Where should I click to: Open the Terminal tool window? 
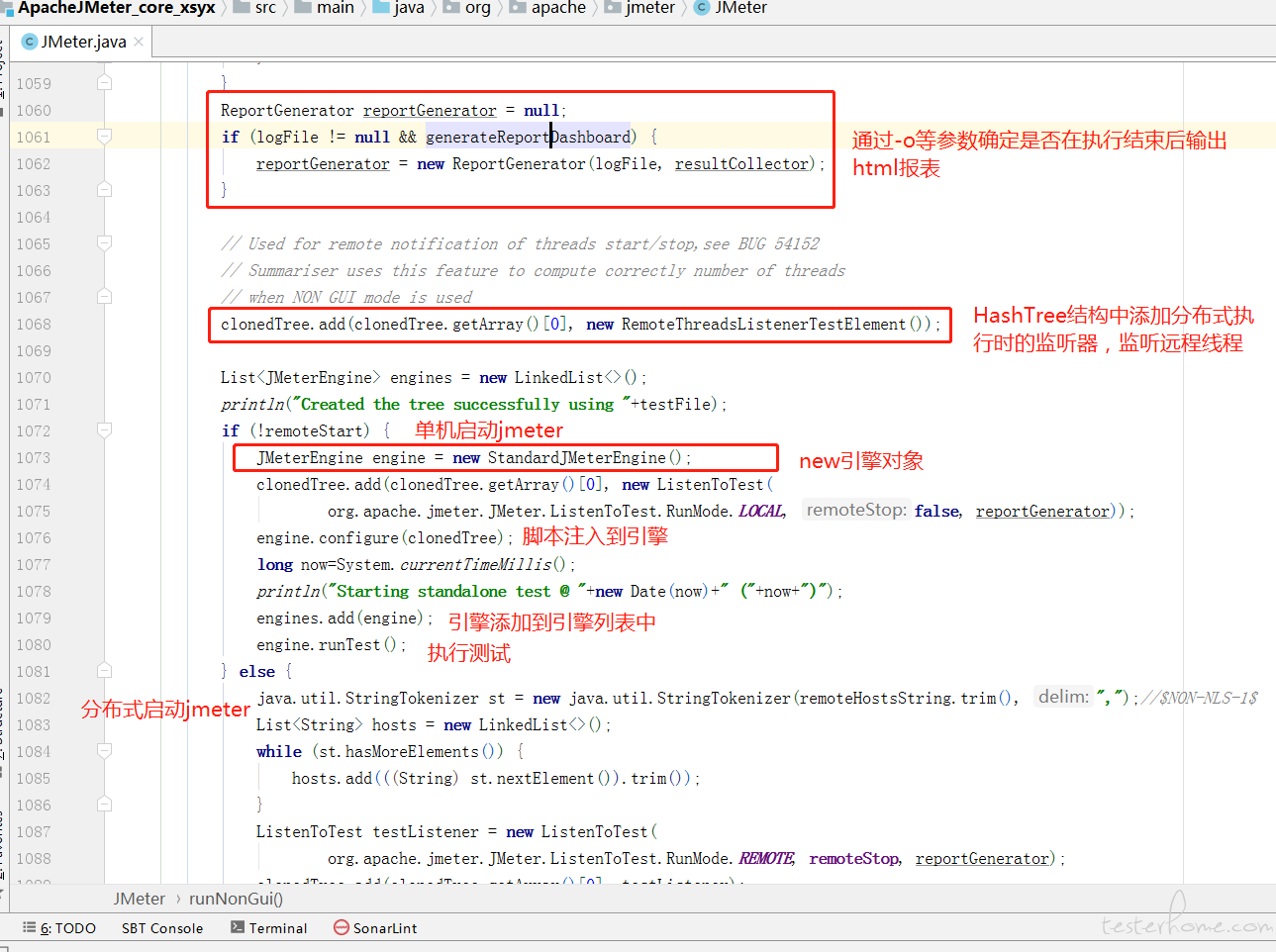269,928
